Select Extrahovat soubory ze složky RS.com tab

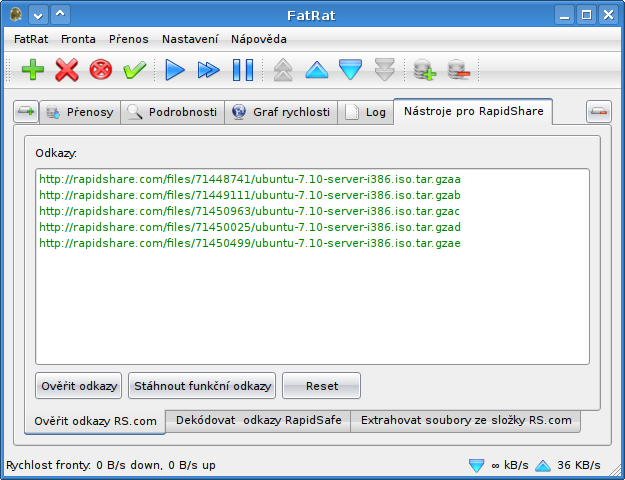tap(466, 421)
